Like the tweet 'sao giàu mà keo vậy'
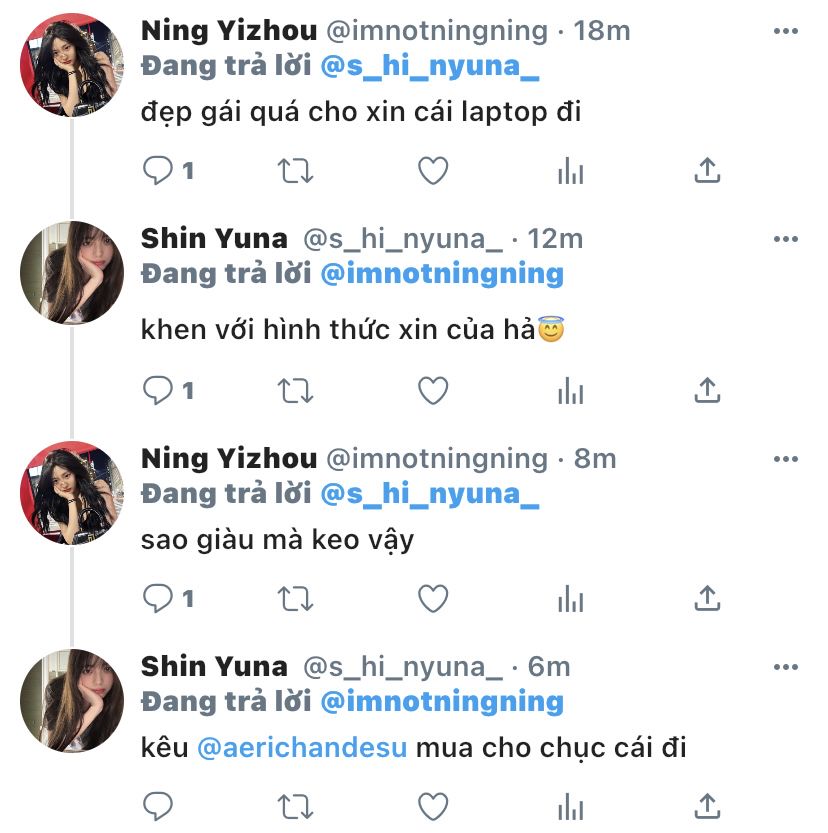Screen dimensions: 828x833 point(432,599)
